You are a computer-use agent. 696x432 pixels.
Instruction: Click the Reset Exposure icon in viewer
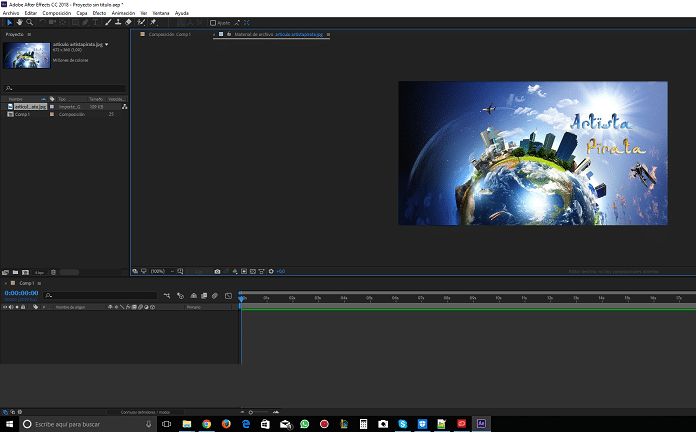coord(271,271)
